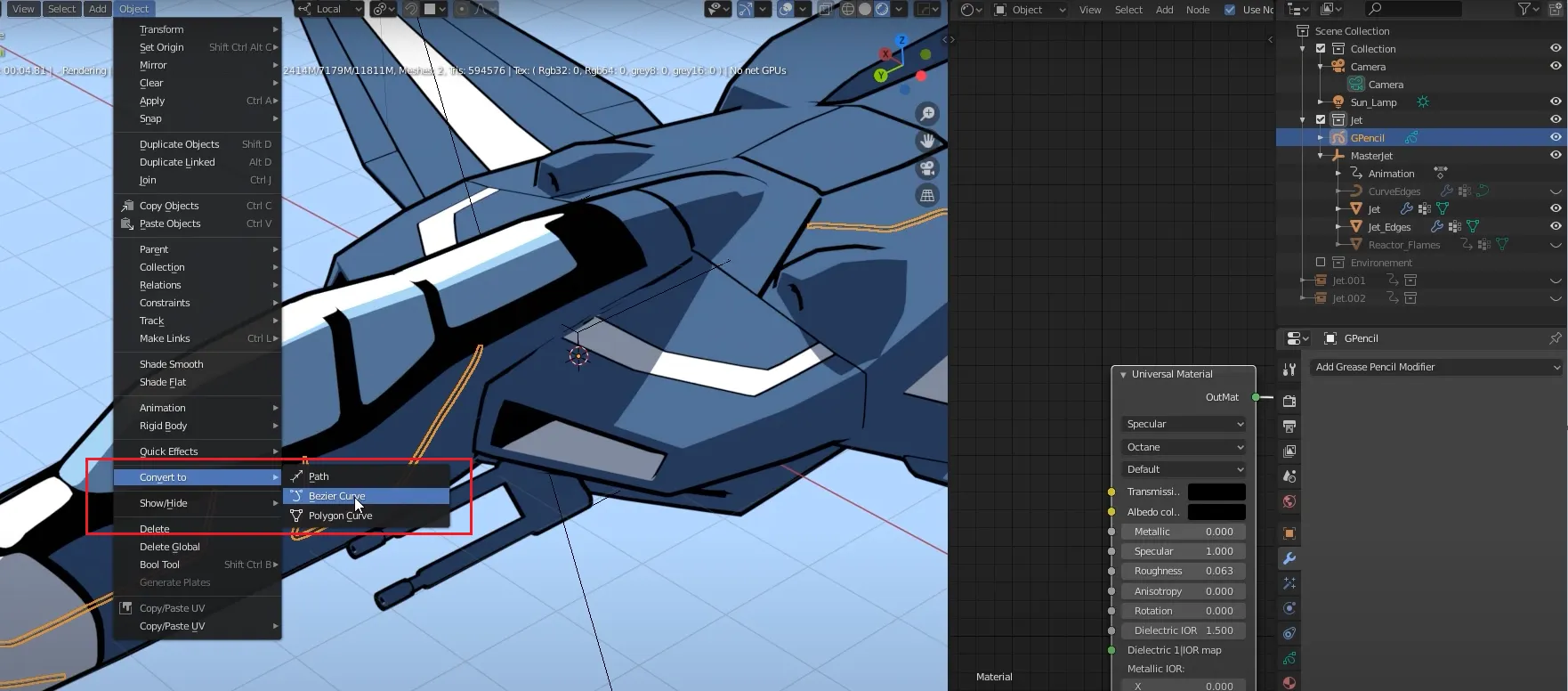This screenshot has height=691, width=1568.
Task: Uncheck the Use Nodes checkbox
Action: (x=1230, y=10)
